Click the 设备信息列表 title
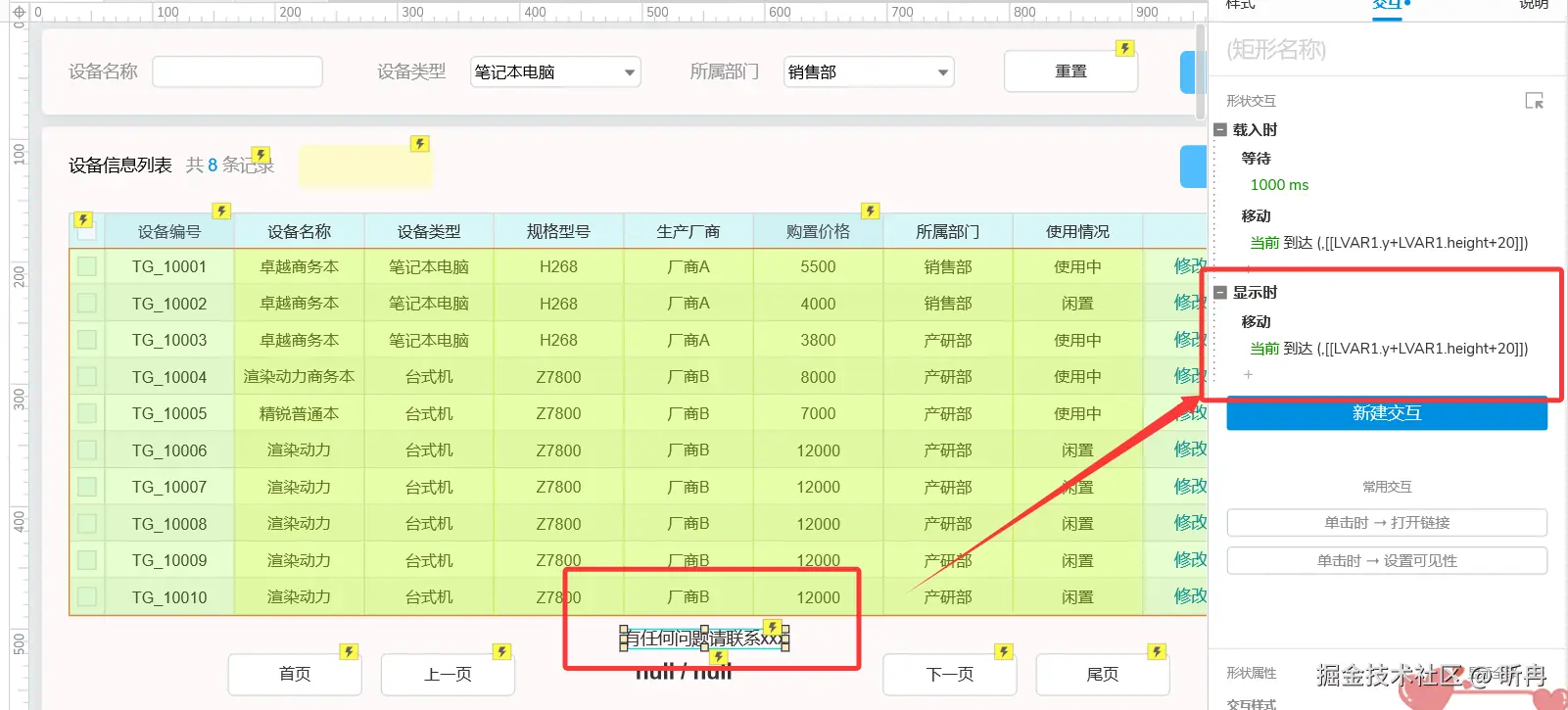The image size is (1568, 710). tap(120, 166)
